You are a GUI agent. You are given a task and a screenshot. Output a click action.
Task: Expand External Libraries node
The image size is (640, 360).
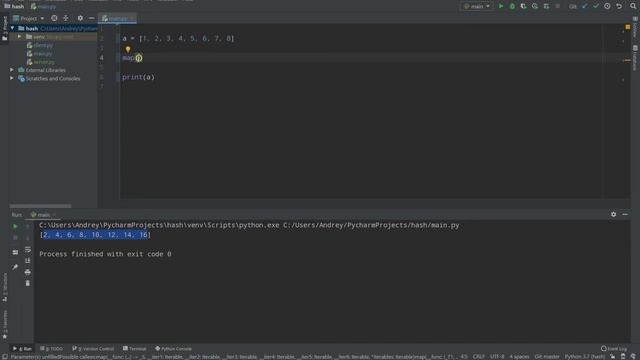[x=12, y=70]
